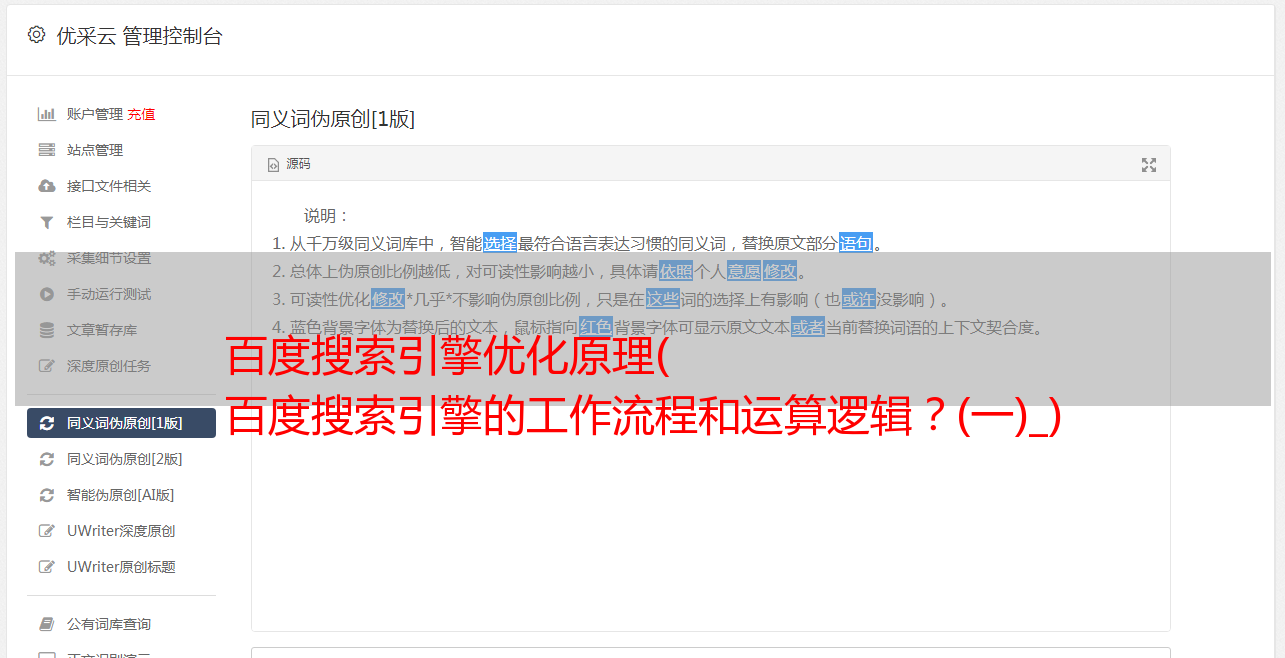
Task: Open the 公有词库查询 page link
Action: click(x=109, y=624)
